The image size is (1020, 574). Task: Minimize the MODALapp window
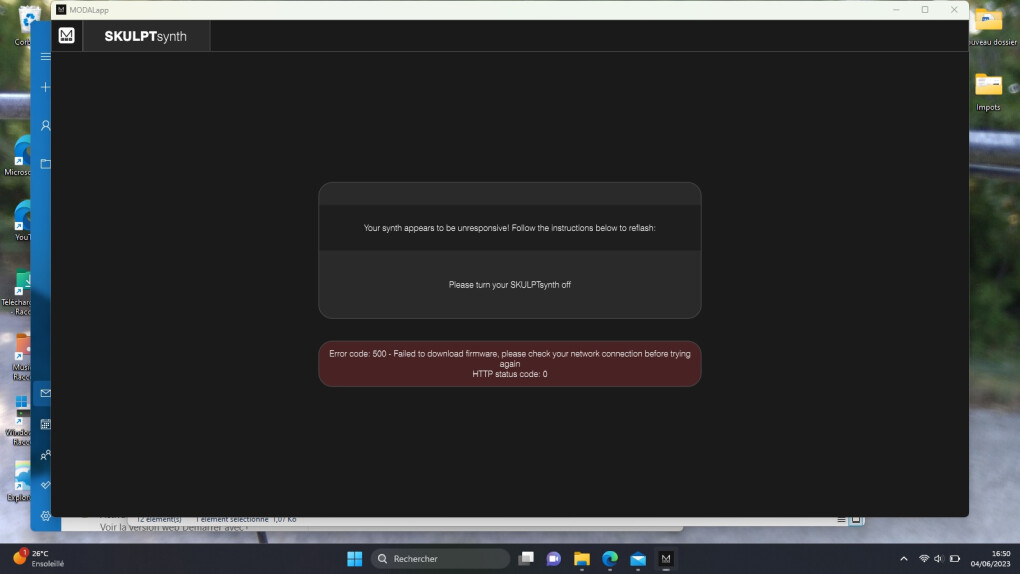896,10
